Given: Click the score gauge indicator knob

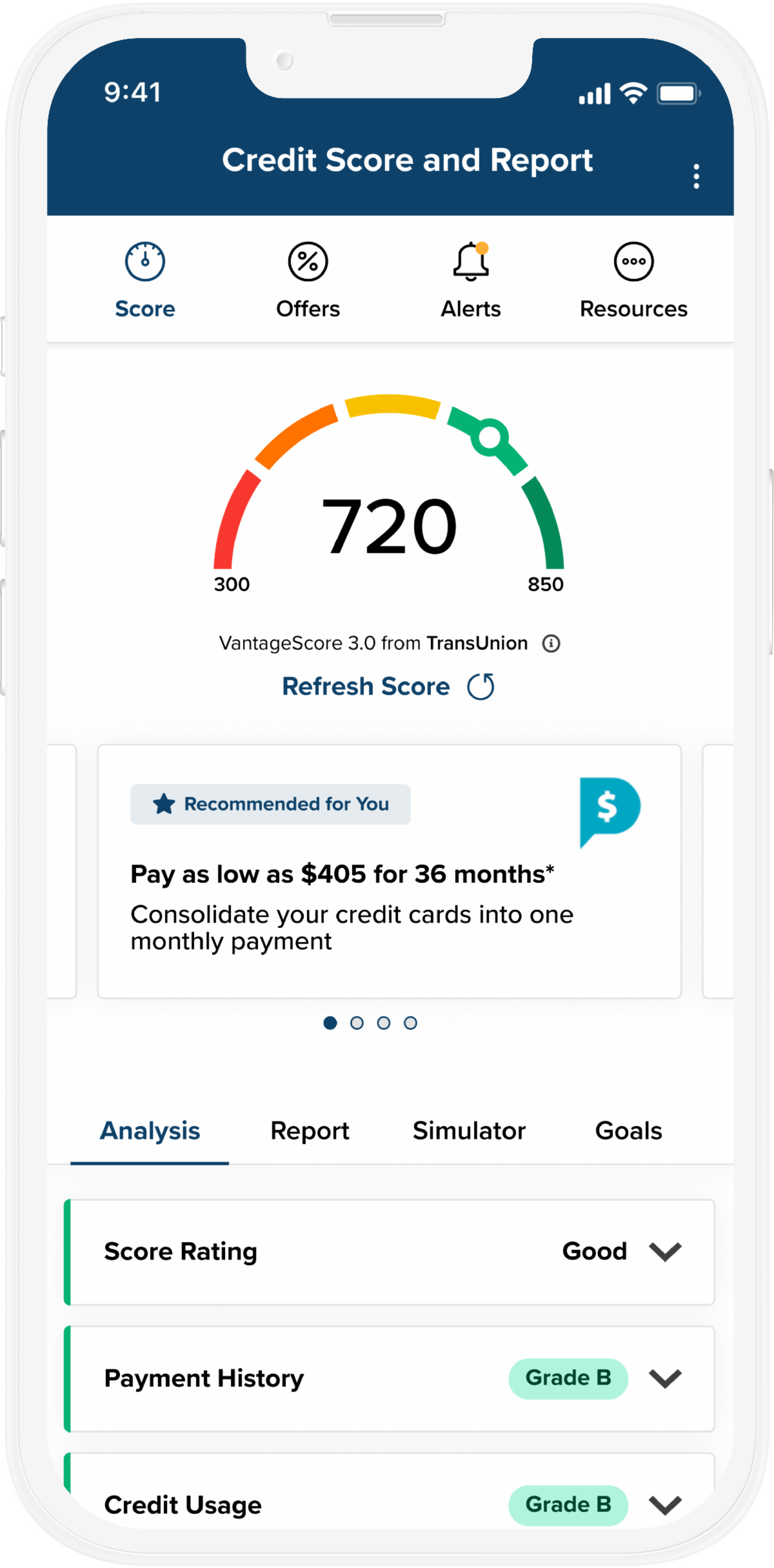Looking at the screenshot, I should click(490, 437).
